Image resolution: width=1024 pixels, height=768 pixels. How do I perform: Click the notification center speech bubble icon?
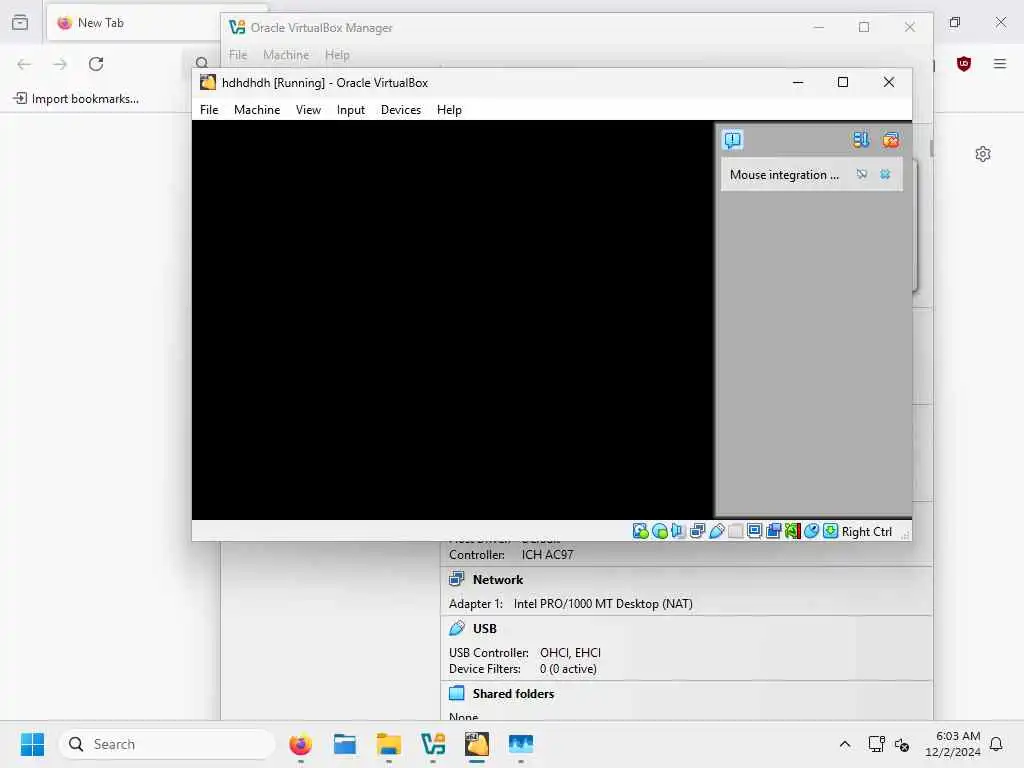[733, 140]
